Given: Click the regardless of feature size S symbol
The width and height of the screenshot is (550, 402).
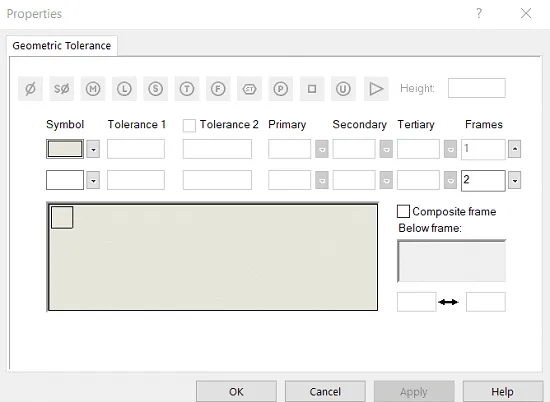Looking at the screenshot, I should [x=155, y=89].
